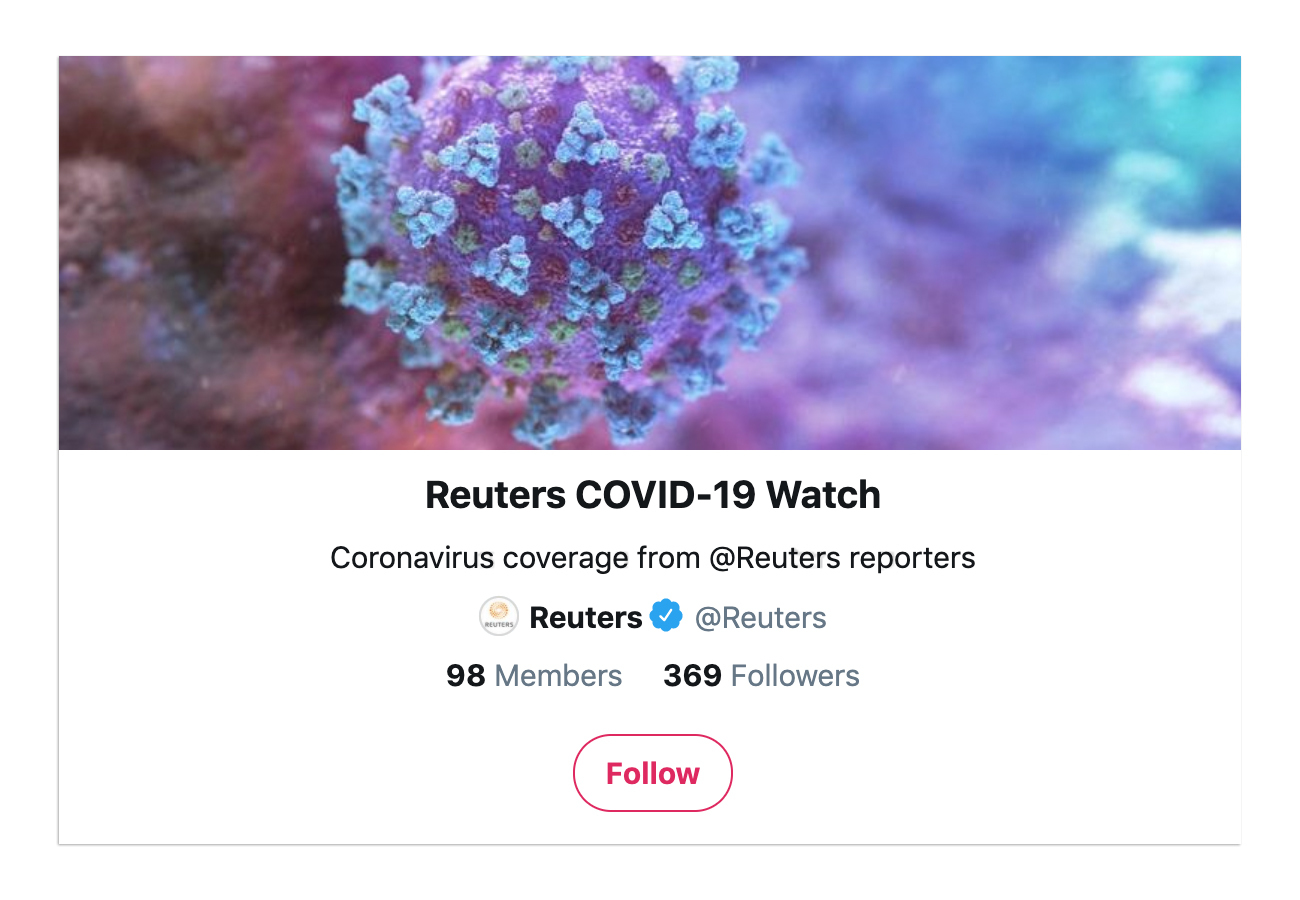Click the Reuters round avatar logo

tap(499, 616)
